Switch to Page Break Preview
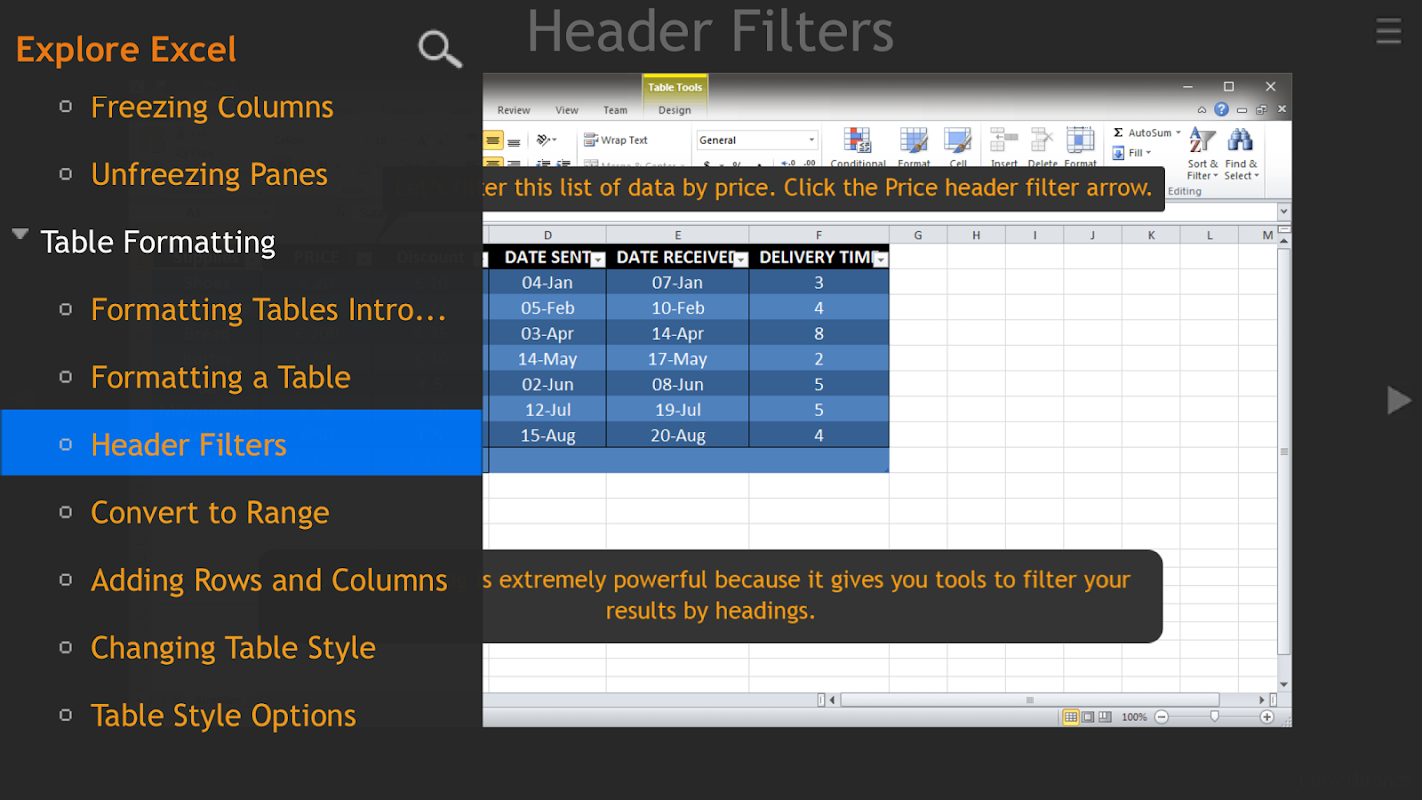 pyautogui.click(x=1104, y=717)
